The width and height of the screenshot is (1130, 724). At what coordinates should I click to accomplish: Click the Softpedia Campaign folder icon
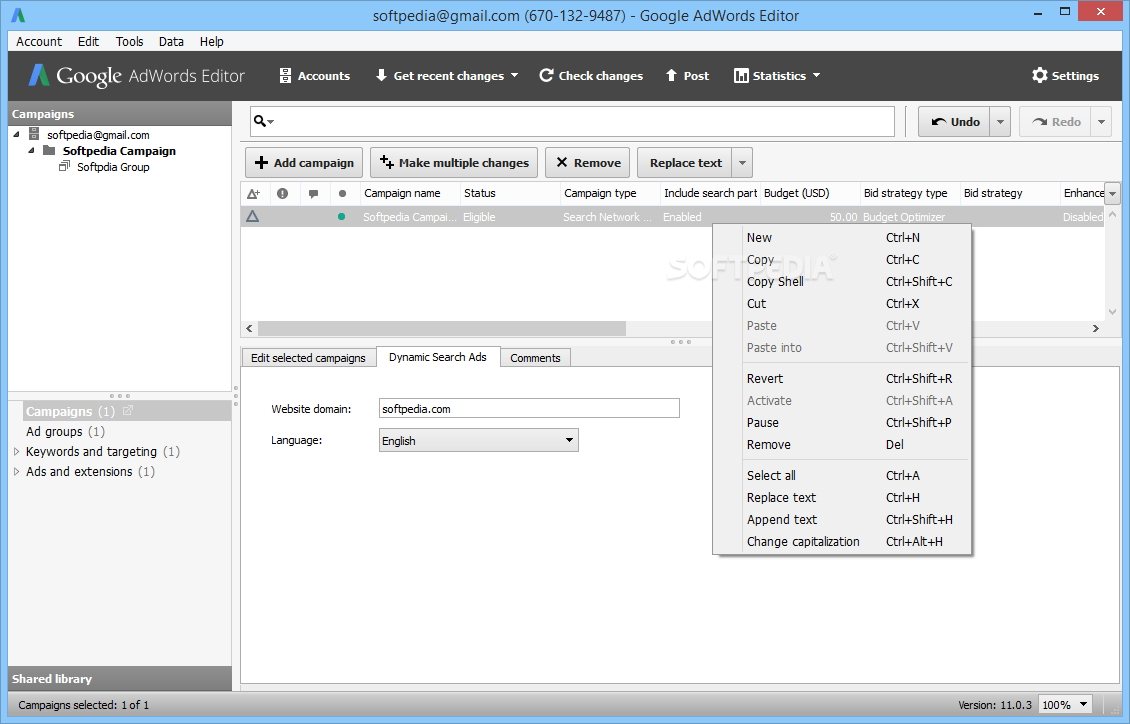(x=49, y=151)
